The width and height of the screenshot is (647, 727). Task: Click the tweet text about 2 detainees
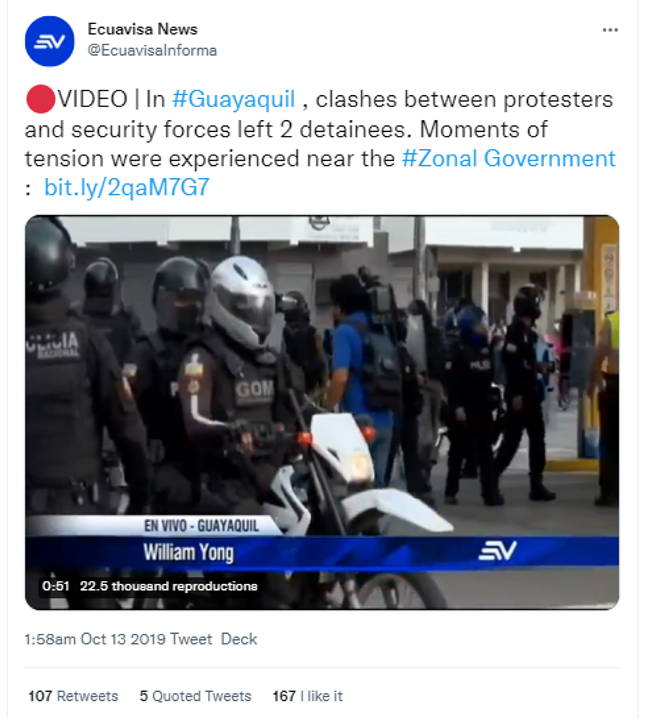(x=320, y=143)
